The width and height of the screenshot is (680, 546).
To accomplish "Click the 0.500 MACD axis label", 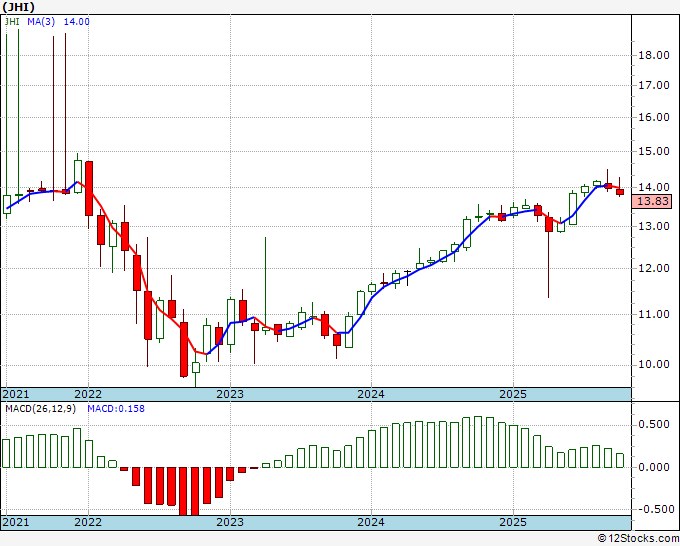I will pos(654,424).
